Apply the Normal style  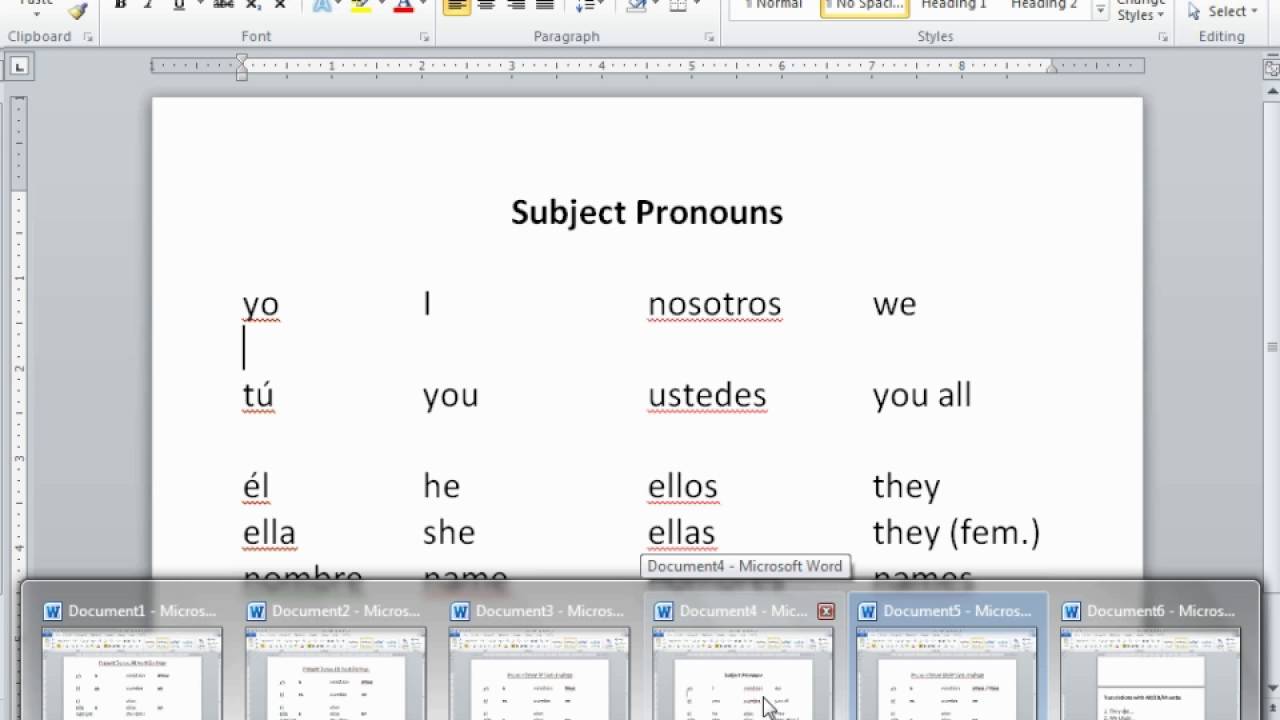[x=773, y=8]
